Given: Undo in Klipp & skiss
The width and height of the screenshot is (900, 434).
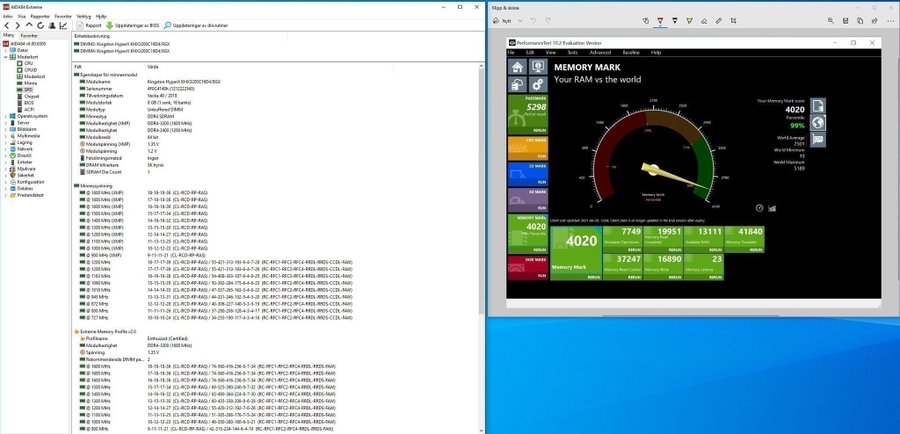Looking at the screenshot, I should [x=533, y=21].
